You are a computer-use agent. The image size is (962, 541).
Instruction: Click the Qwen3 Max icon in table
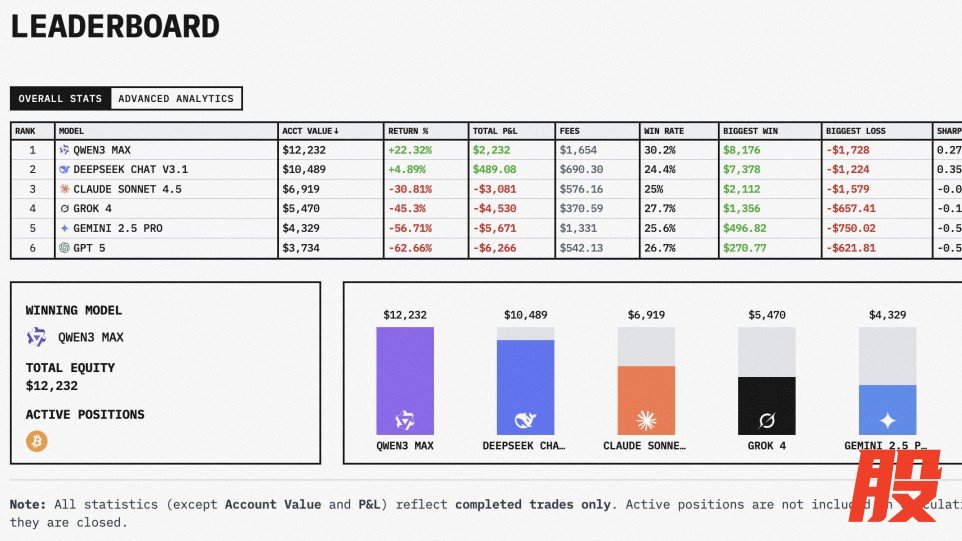tap(65, 150)
